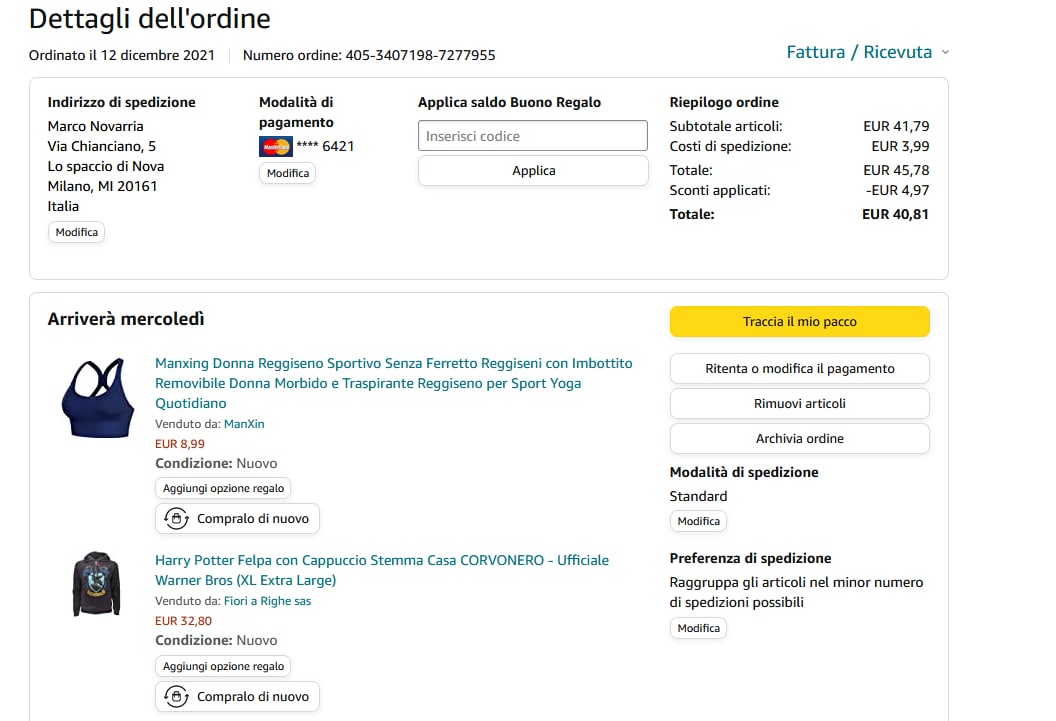
Task: Track the package with Traccia il mio pacco
Action: [799, 322]
